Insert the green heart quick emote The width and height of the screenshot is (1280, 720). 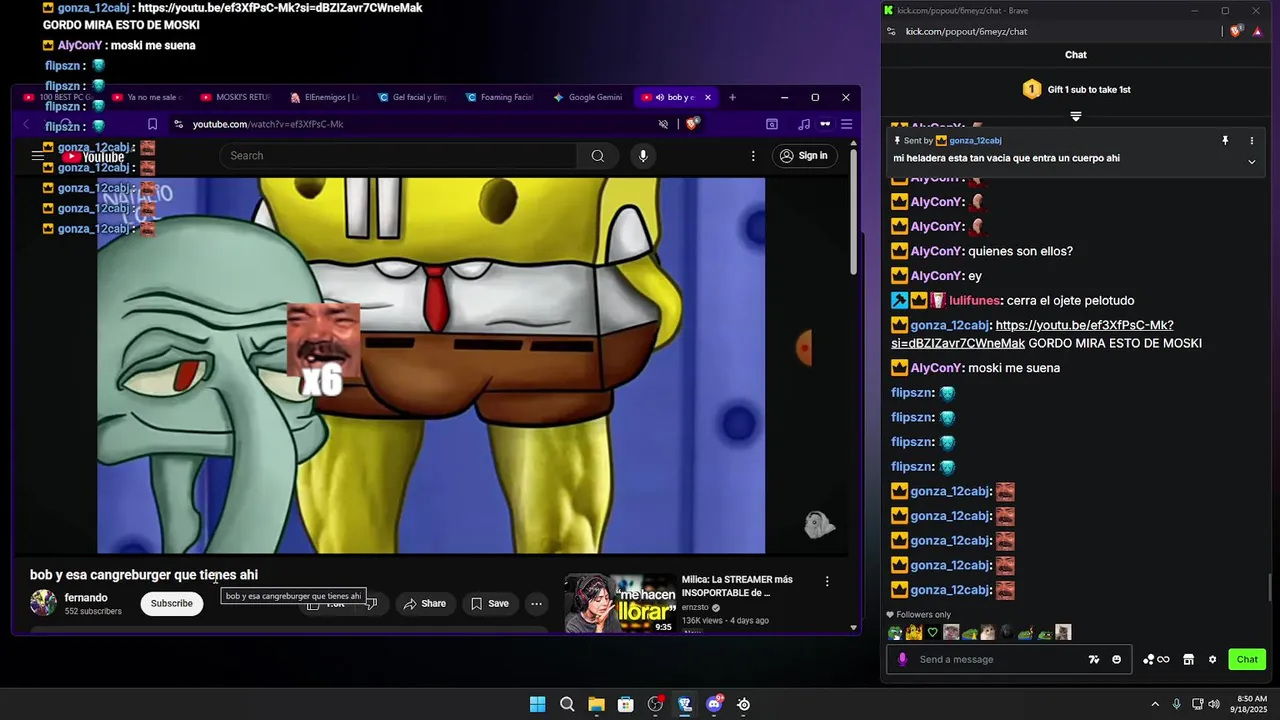tap(932, 632)
